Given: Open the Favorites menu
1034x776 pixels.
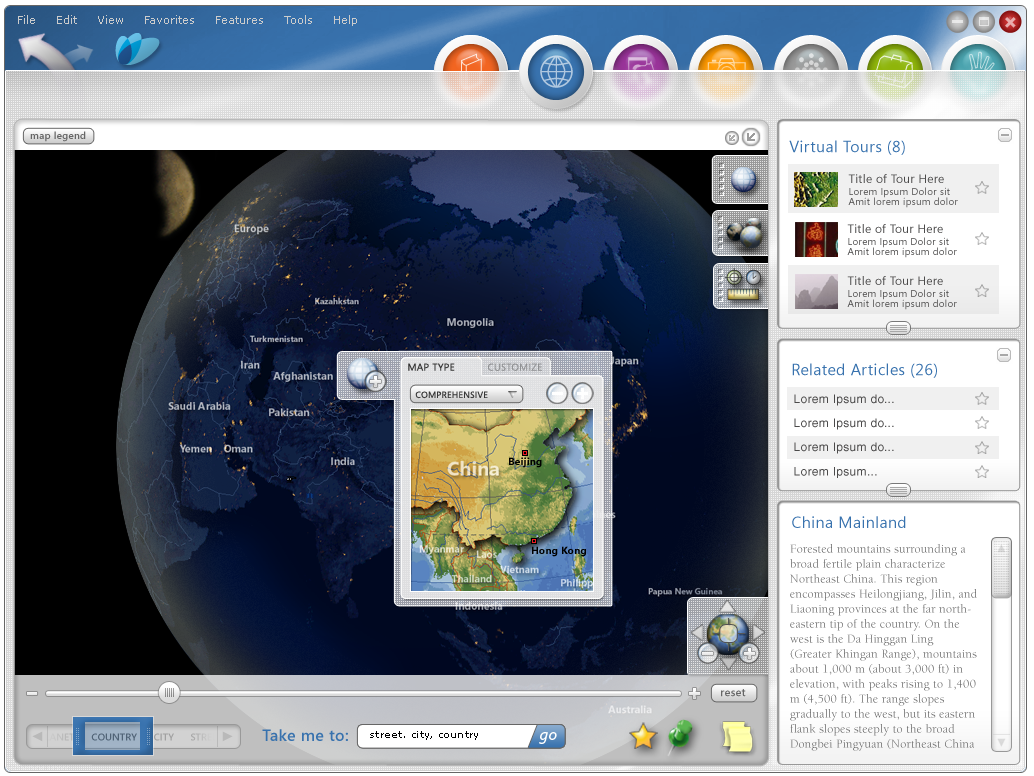Looking at the screenshot, I should 169,20.
